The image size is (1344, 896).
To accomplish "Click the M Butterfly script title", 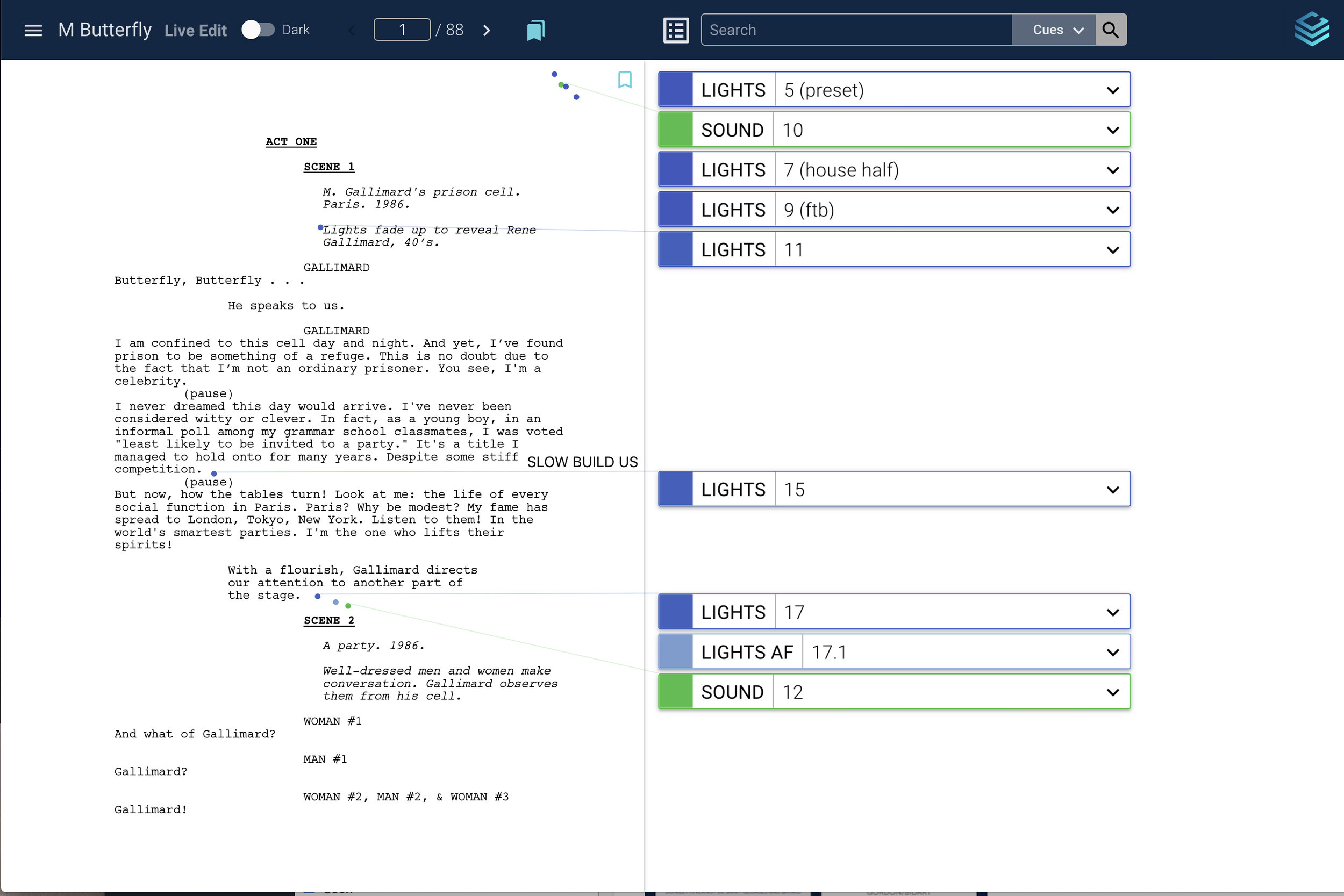I will click(x=105, y=30).
